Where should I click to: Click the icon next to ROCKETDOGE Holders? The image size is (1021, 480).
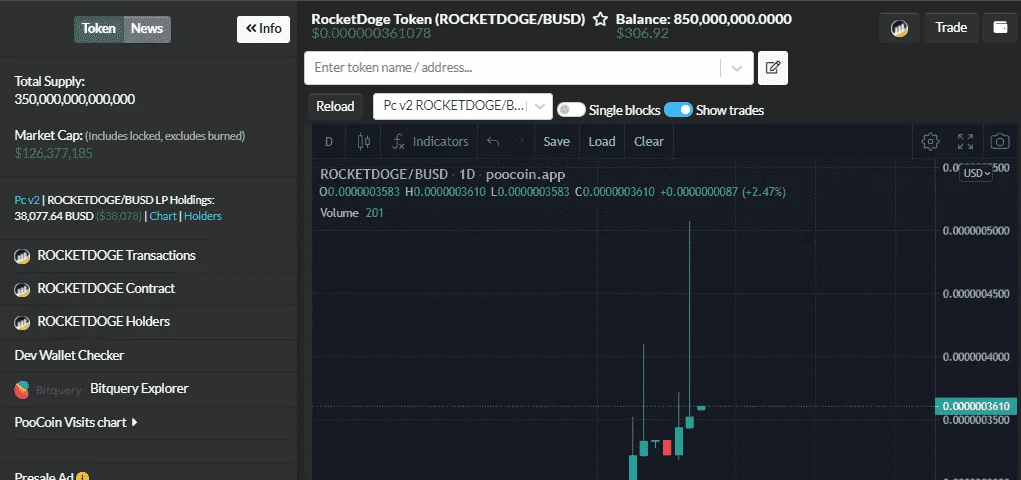click(23, 322)
